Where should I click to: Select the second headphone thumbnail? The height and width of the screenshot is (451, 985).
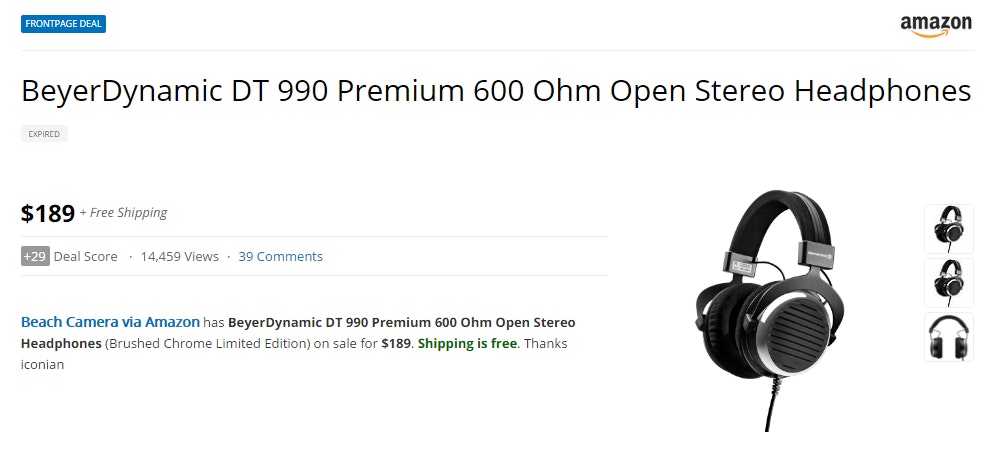coord(948,283)
